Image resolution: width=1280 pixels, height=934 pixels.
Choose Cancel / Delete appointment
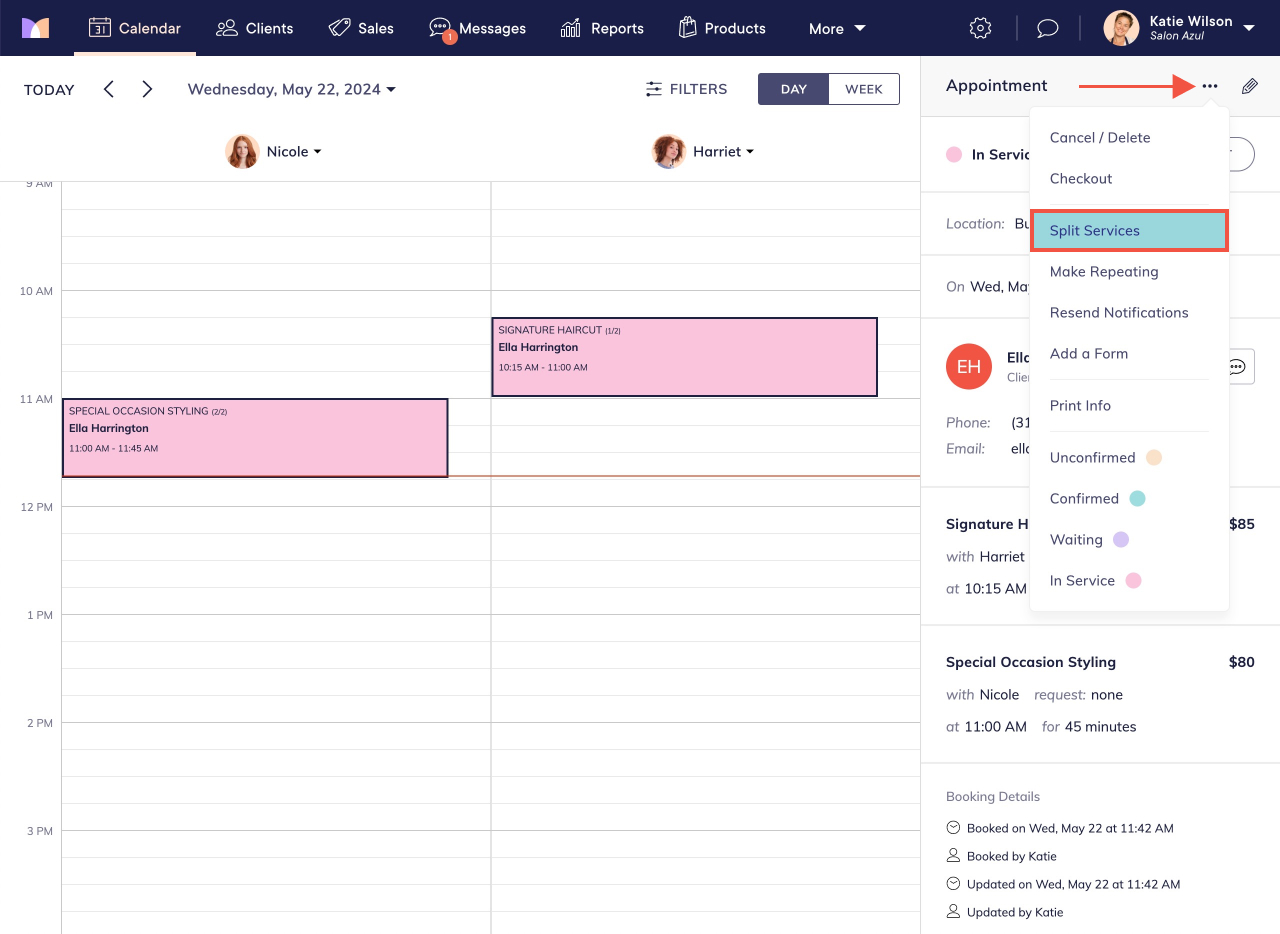(1099, 137)
